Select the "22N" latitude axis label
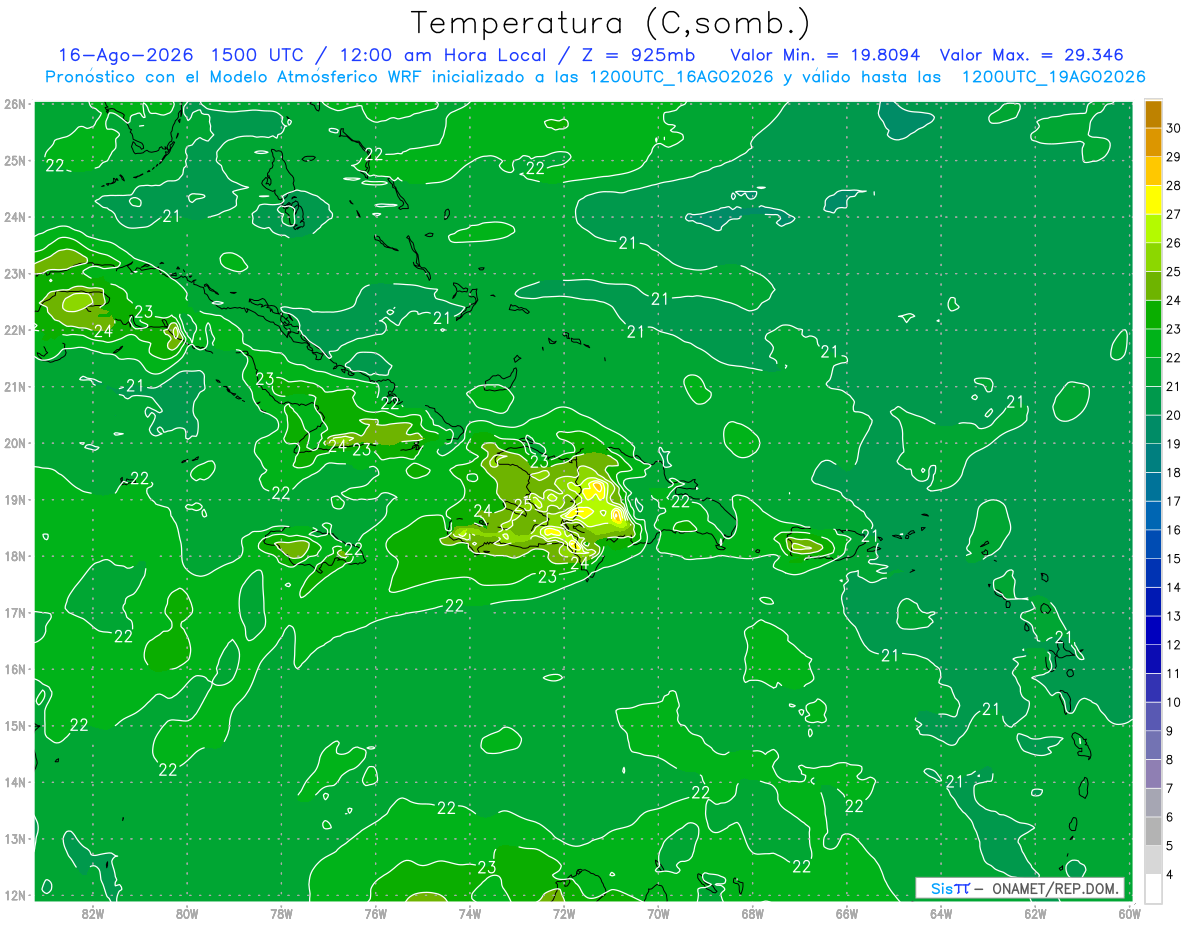 click(14, 330)
